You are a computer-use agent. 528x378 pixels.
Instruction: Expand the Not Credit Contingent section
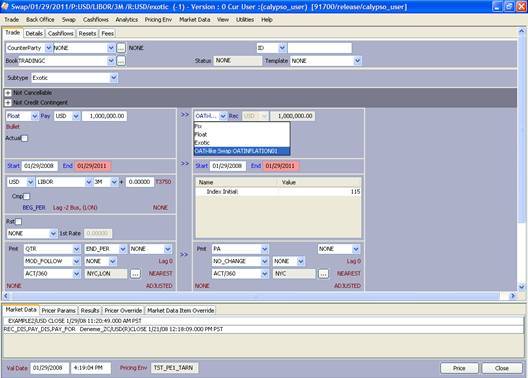(8, 102)
